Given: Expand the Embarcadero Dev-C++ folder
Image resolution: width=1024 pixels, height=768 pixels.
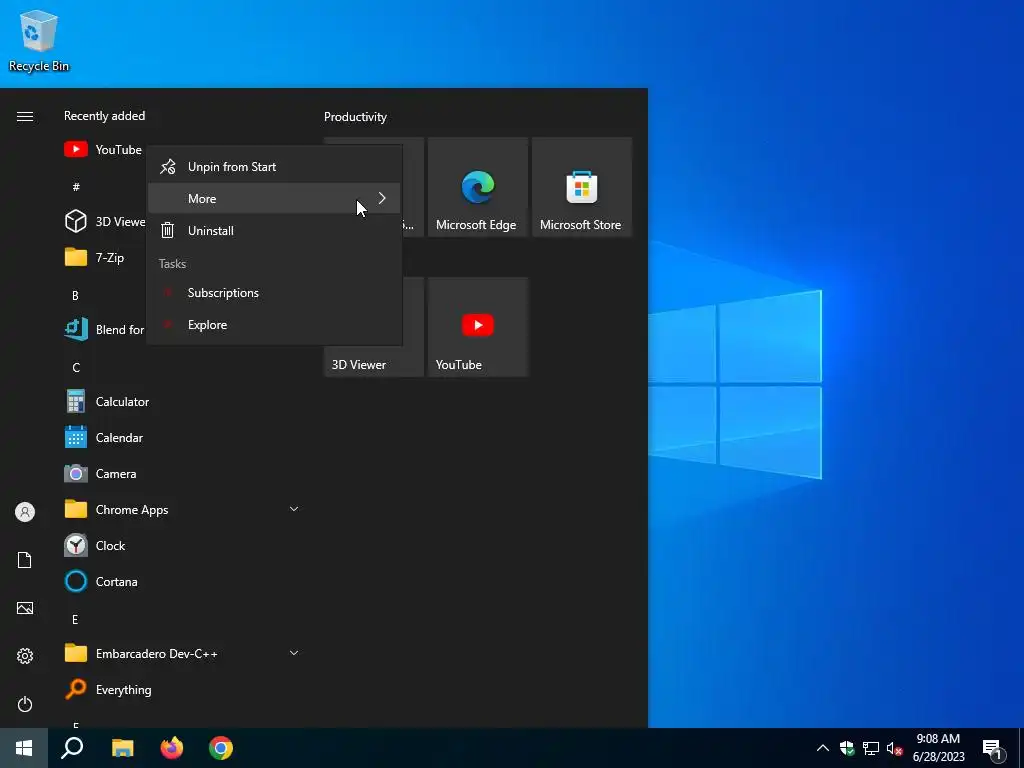Looking at the screenshot, I should click(183, 653).
